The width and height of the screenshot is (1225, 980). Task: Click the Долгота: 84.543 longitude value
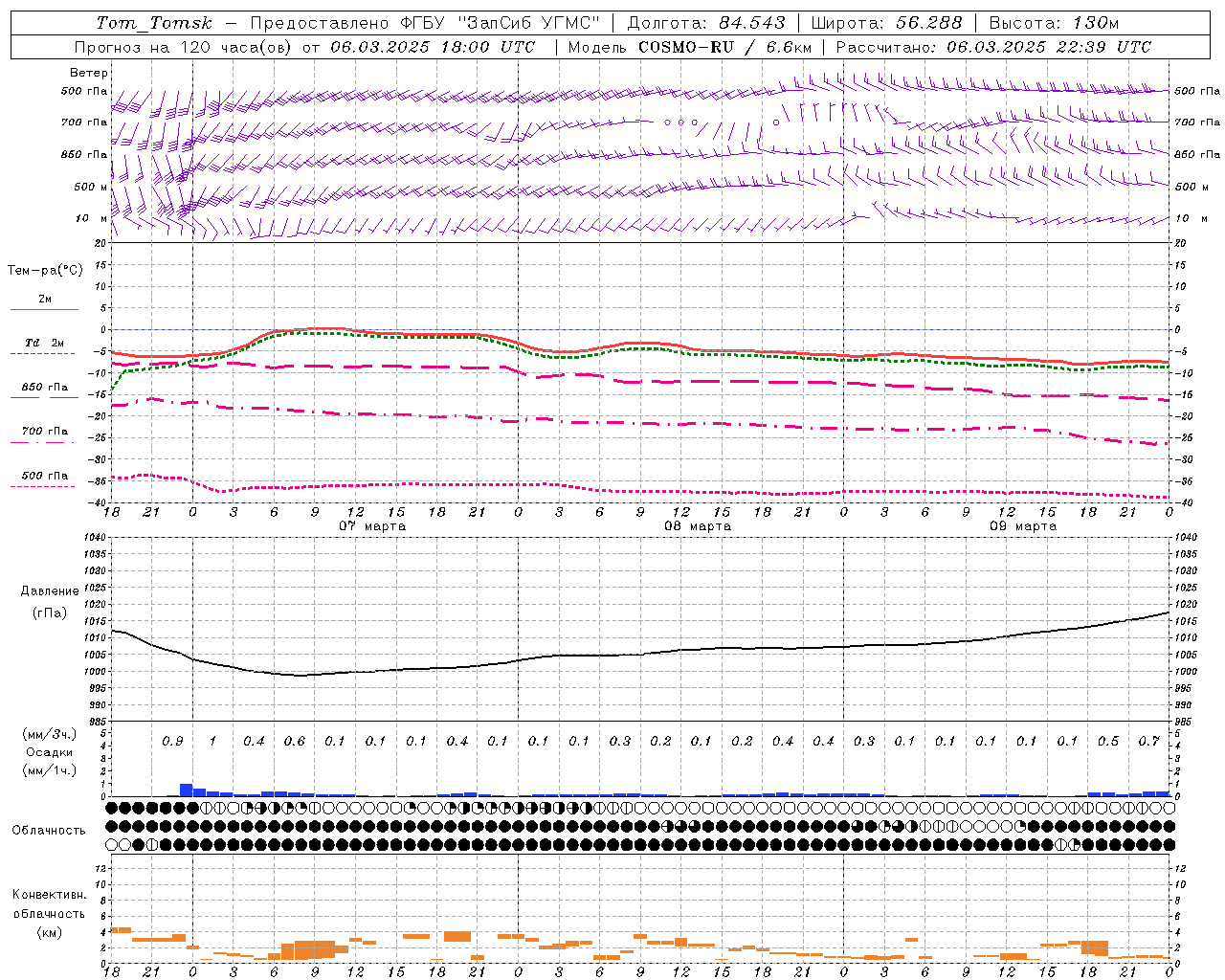(x=706, y=23)
